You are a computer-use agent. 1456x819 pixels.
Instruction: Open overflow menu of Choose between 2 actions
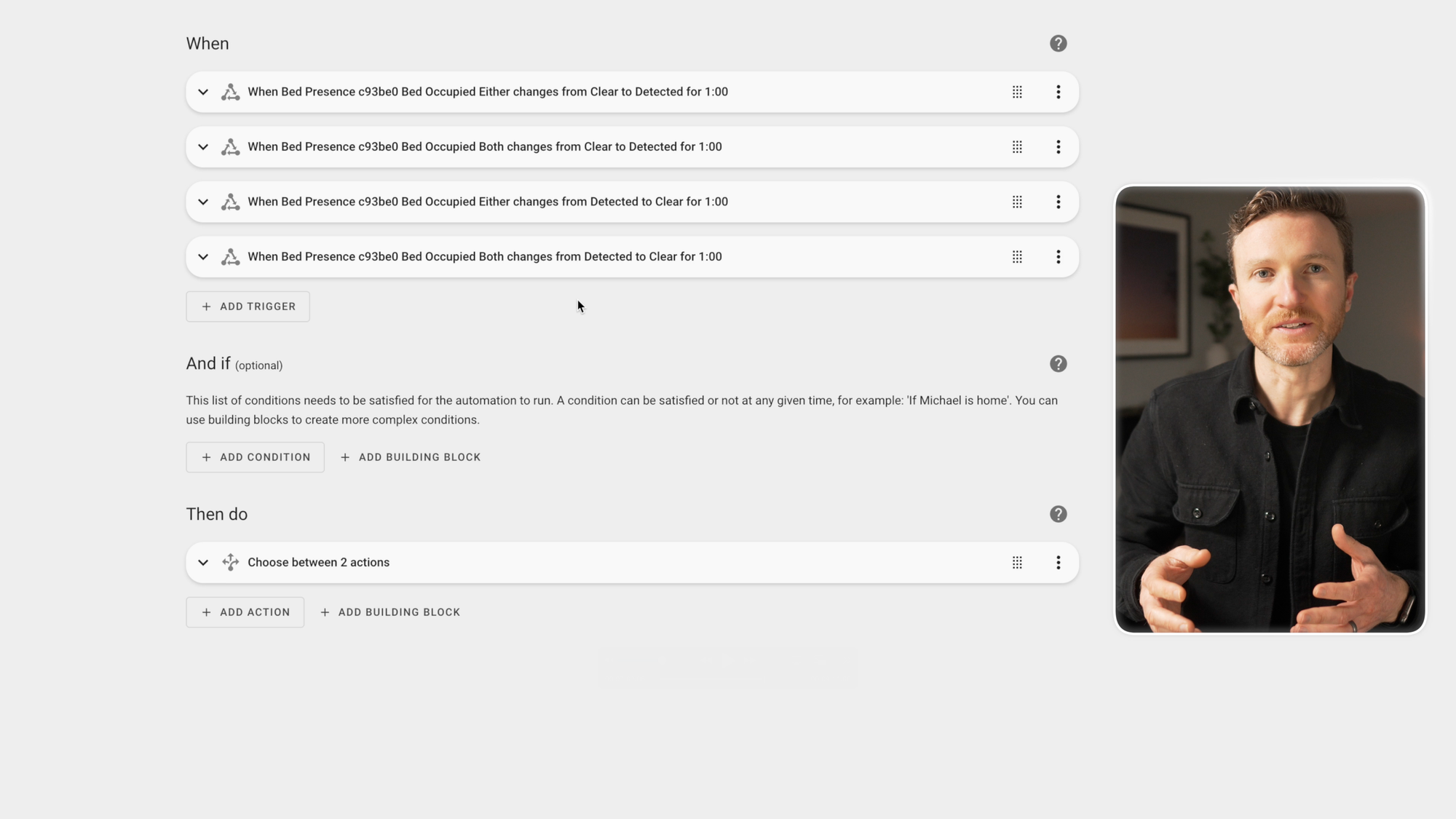pyautogui.click(x=1059, y=563)
